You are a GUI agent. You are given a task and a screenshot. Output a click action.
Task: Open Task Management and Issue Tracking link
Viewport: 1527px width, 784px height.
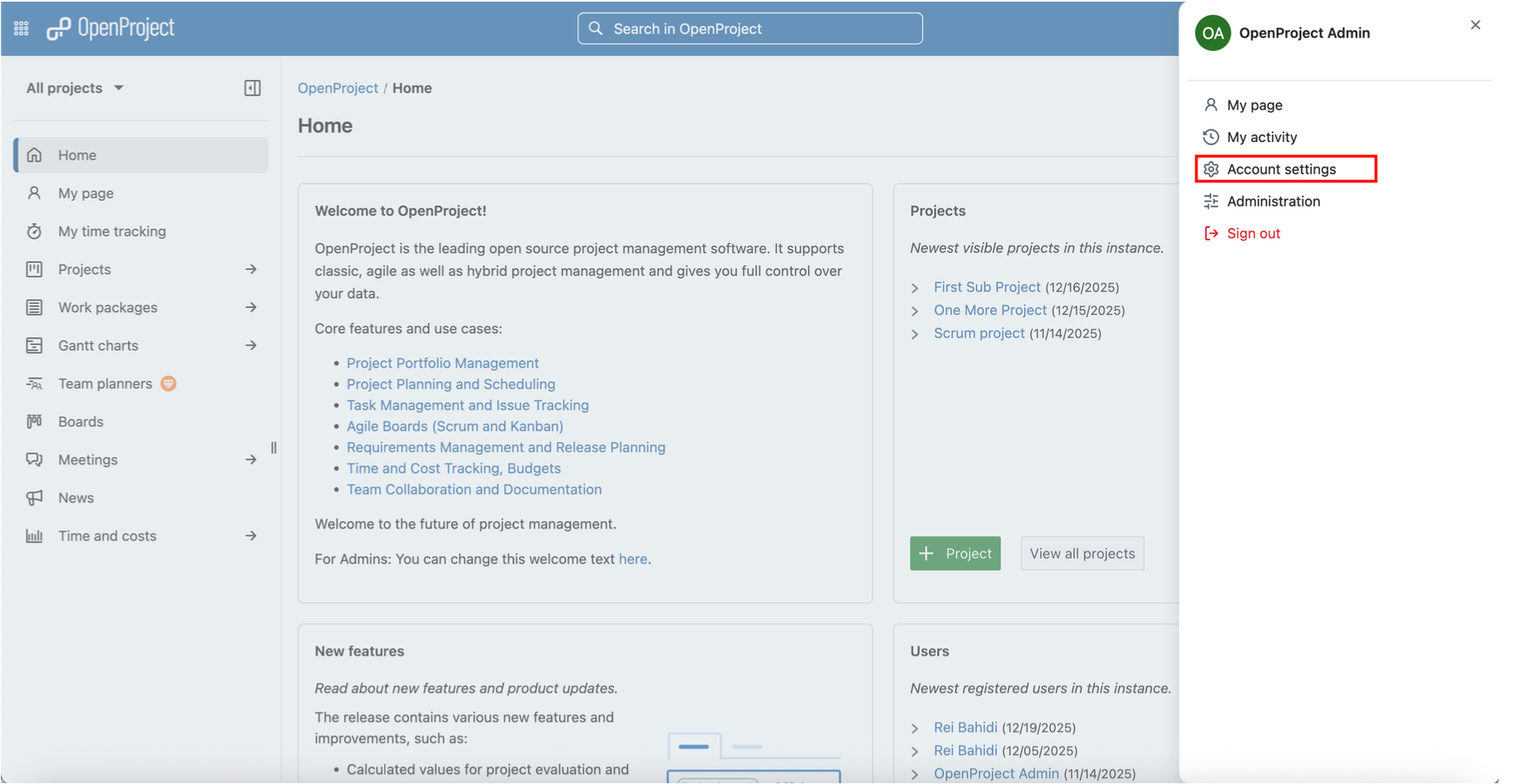(x=468, y=405)
